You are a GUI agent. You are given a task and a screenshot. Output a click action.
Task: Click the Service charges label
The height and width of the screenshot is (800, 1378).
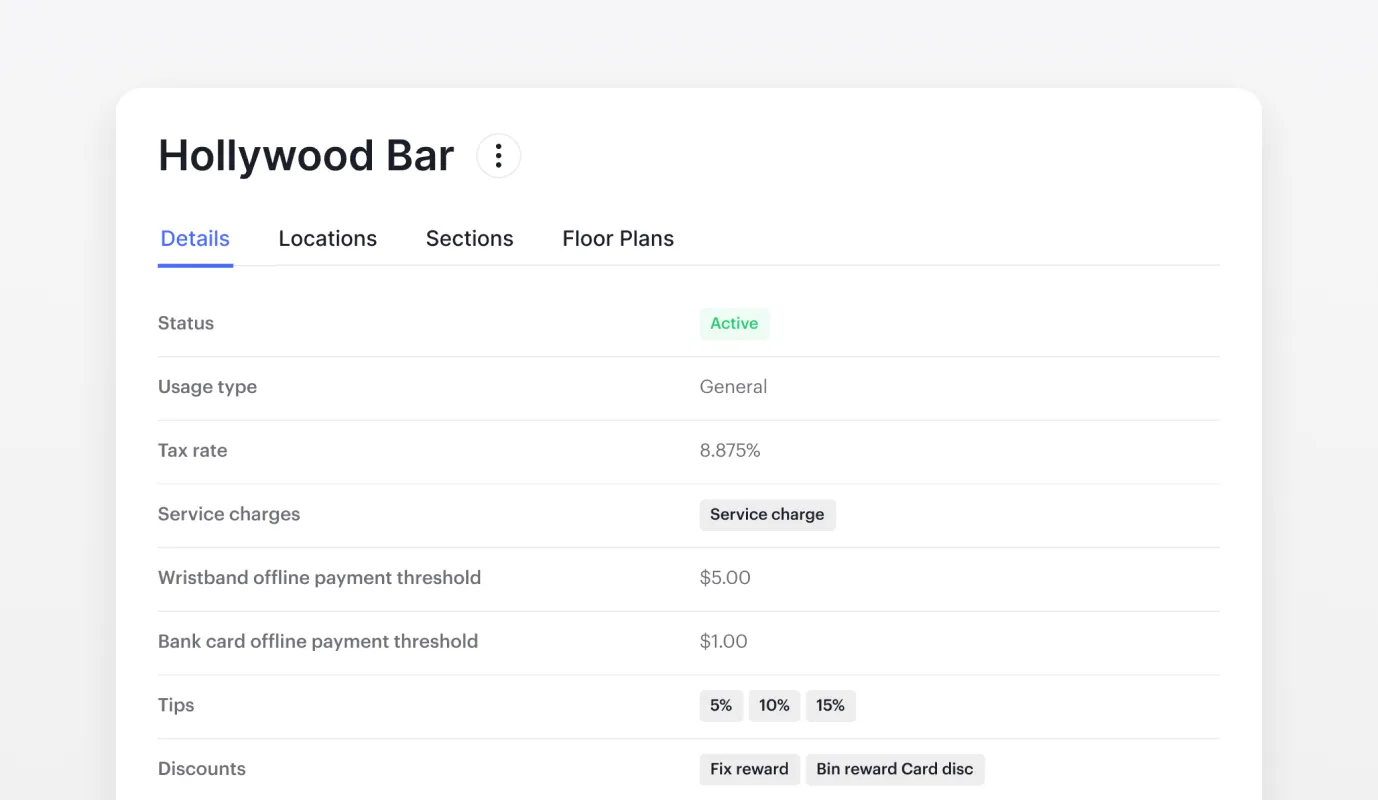(229, 514)
